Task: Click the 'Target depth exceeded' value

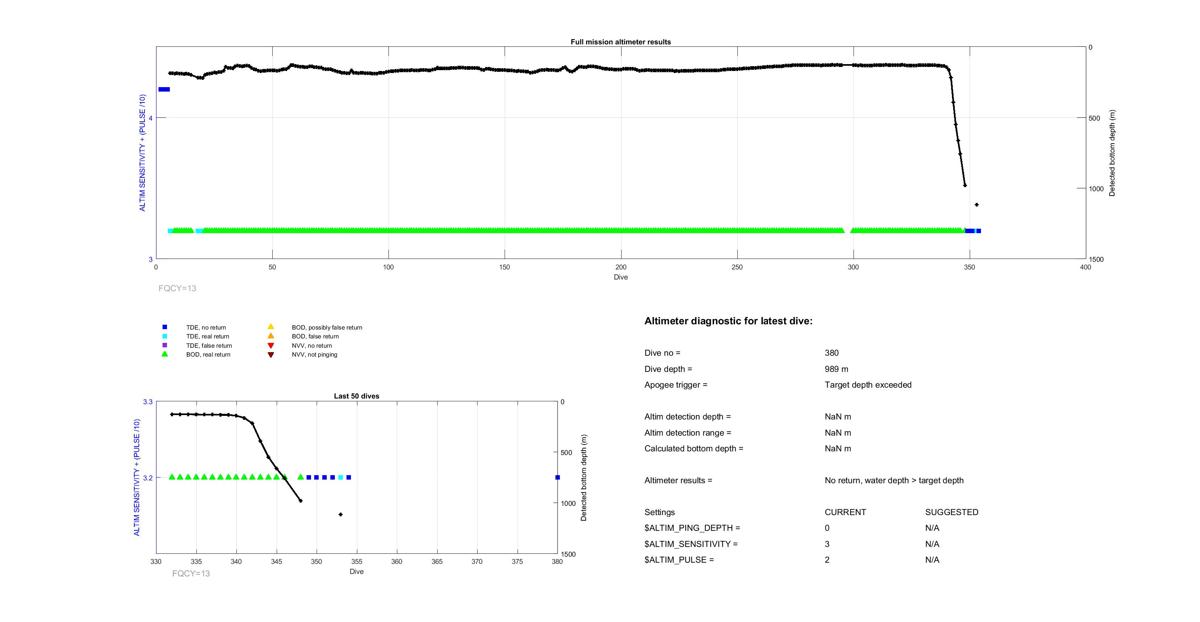Action: (868, 385)
